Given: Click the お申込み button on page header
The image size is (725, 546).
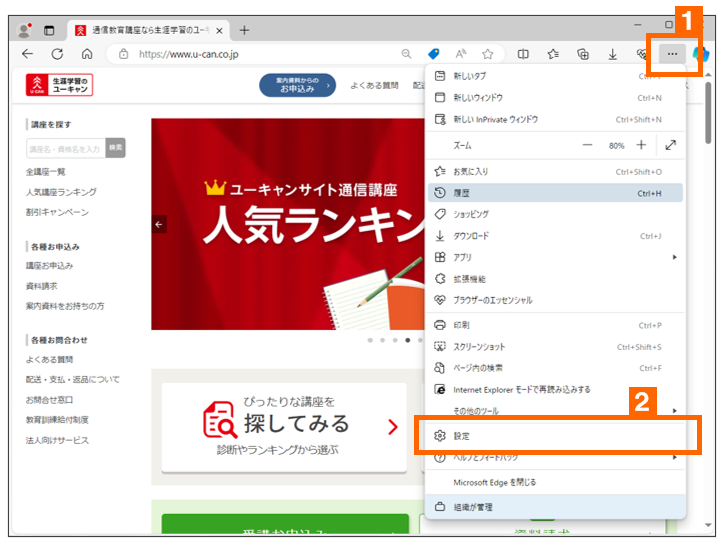Looking at the screenshot, I should coord(297,85).
